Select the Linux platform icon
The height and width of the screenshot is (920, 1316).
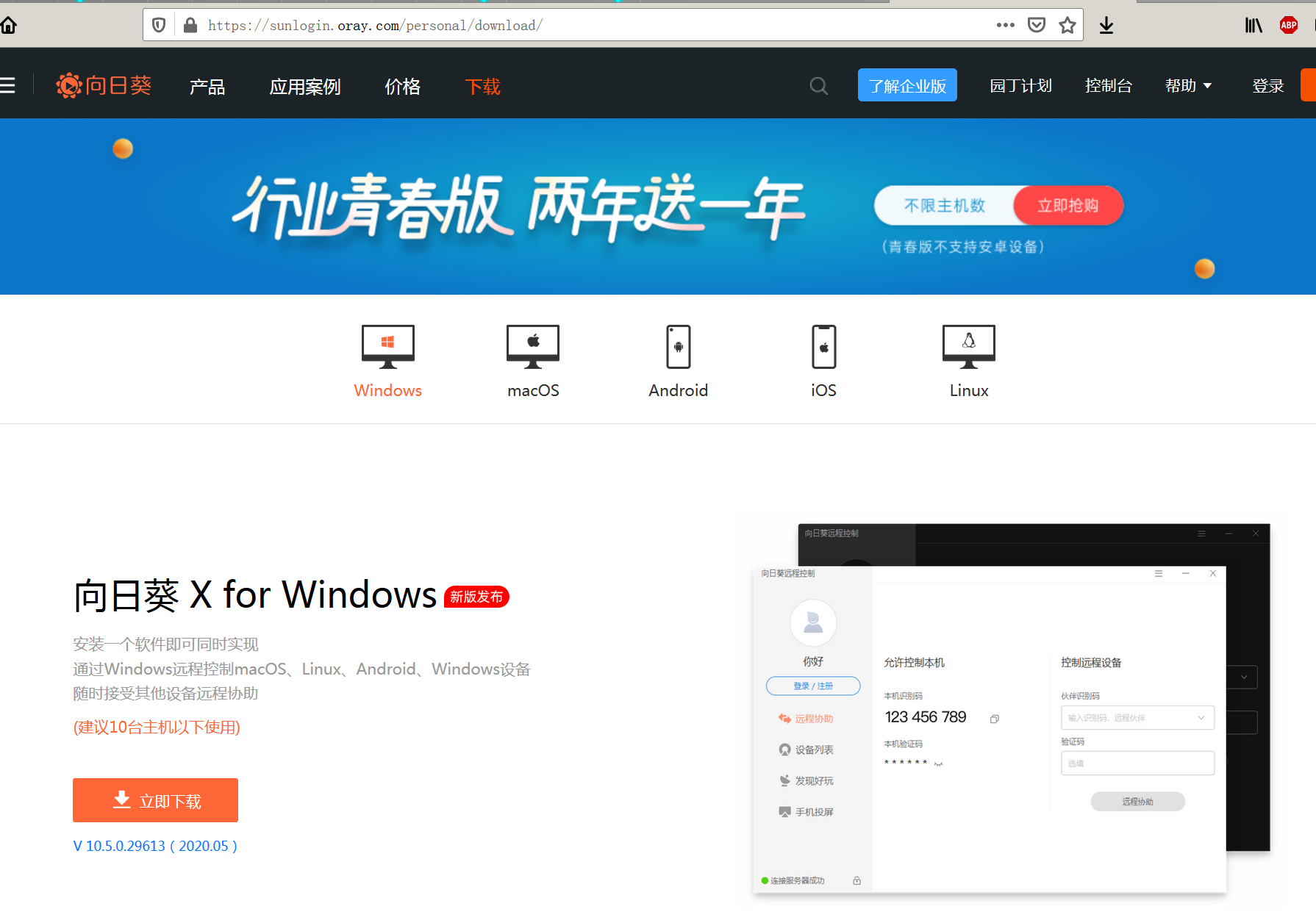click(969, 347)
